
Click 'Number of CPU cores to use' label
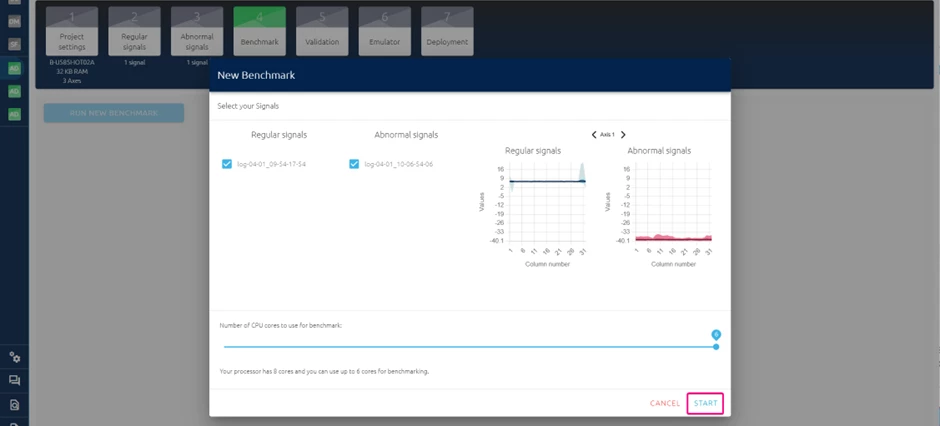tap(281, 325)
